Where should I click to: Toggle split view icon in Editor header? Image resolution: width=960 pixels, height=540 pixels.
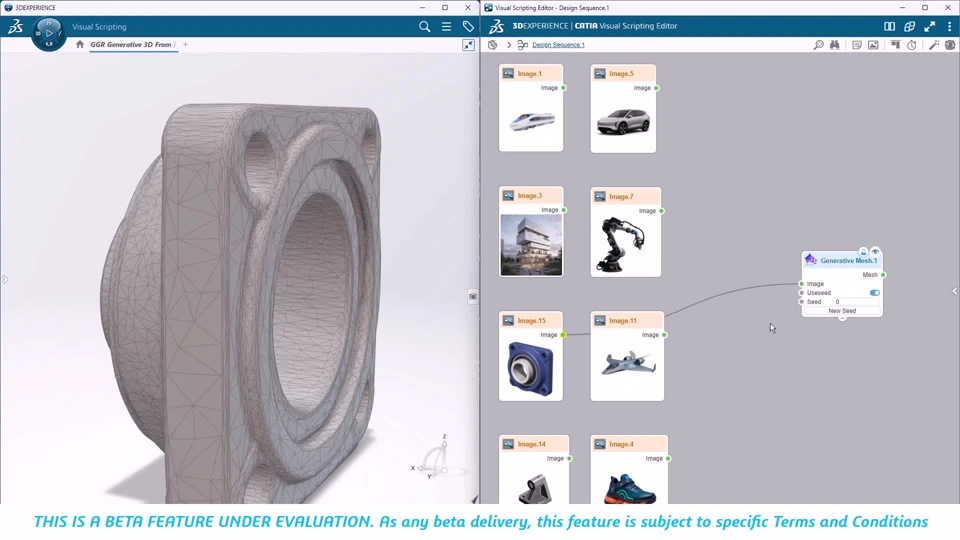tap(890, 26)
